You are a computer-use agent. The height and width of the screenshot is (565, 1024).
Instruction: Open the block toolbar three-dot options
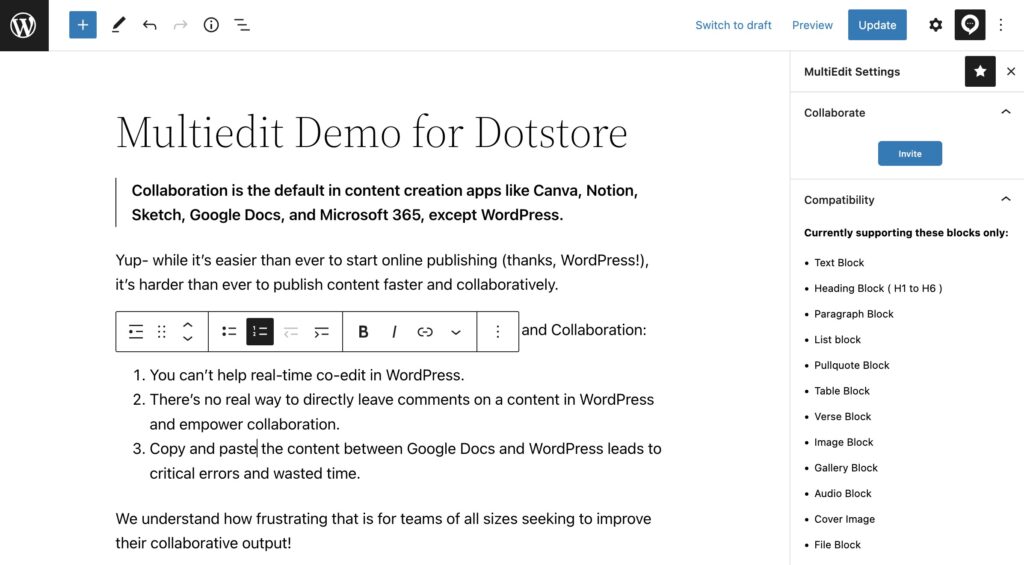tap(498, 332)
